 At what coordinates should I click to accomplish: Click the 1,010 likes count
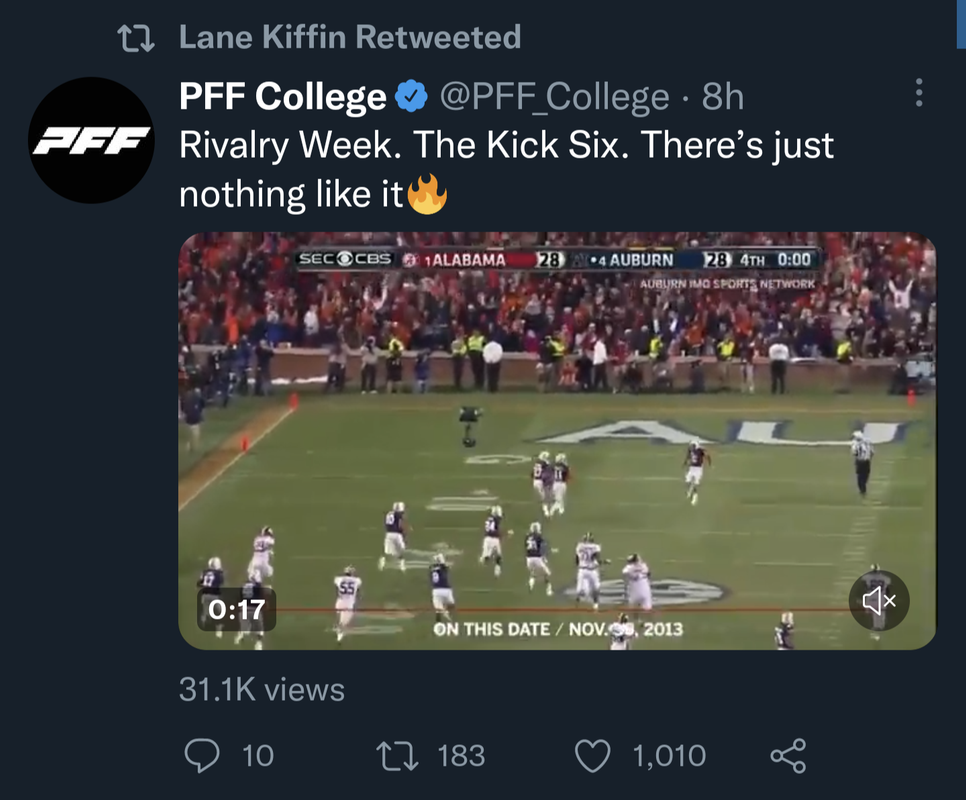coord(669,756)
